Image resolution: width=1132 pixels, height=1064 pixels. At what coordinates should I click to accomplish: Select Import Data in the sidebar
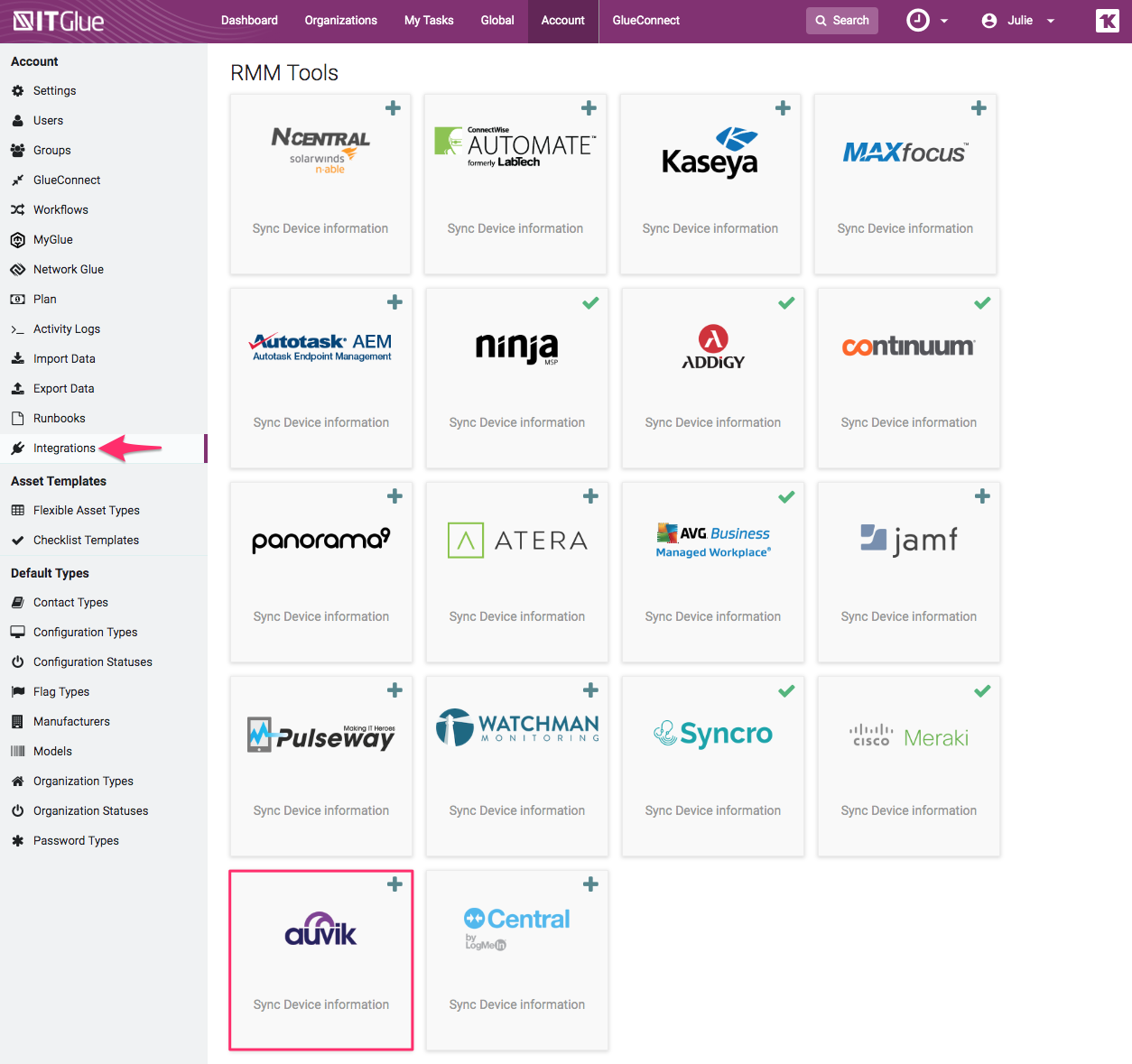[63, 358]
